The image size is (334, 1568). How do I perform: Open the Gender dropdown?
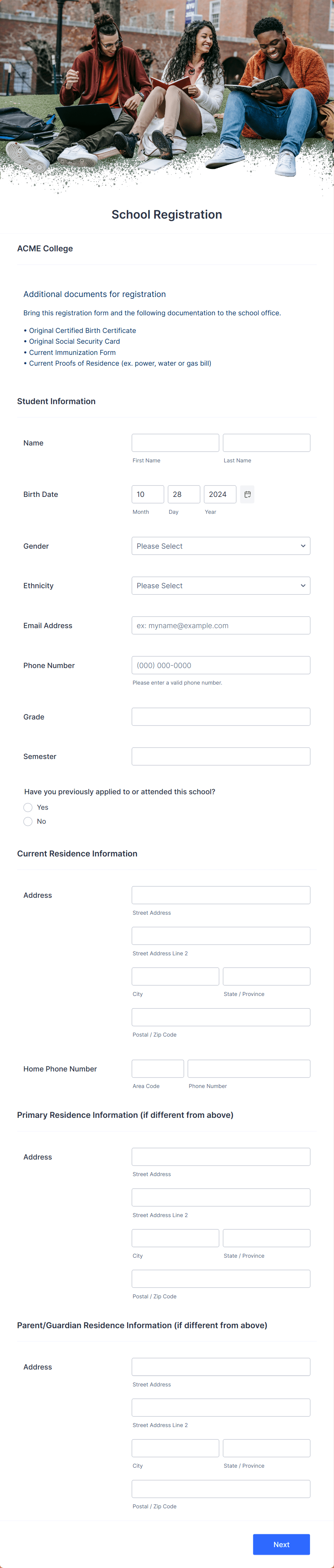click(x=220, y=545)
